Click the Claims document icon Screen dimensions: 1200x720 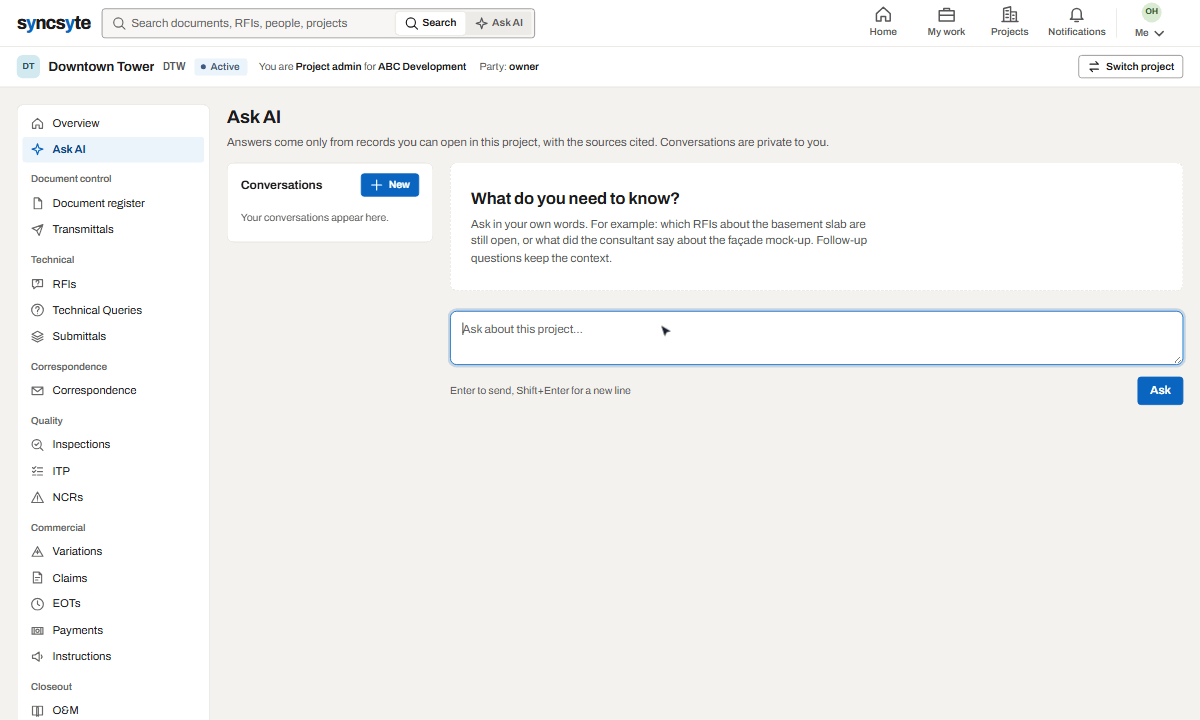(x=38, y=578)
